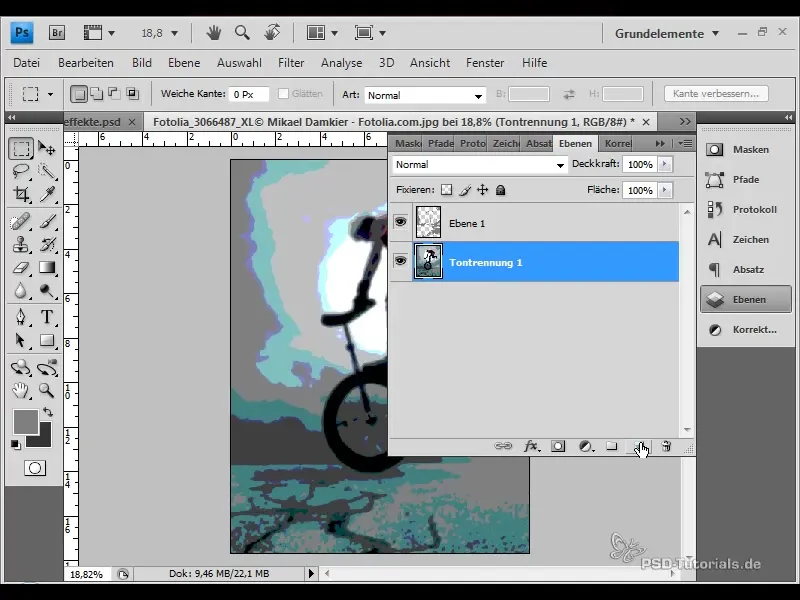Image resolution: width=800 pixels, height=600 pixels.
Task: Select the Brush tool
Action: point(47,222)
